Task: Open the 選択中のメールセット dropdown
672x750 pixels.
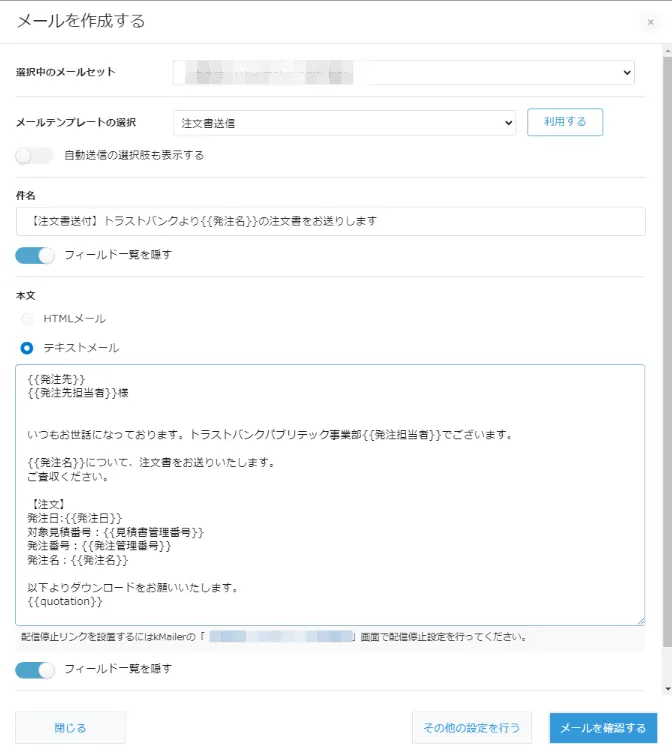Action: click(403, 72)
